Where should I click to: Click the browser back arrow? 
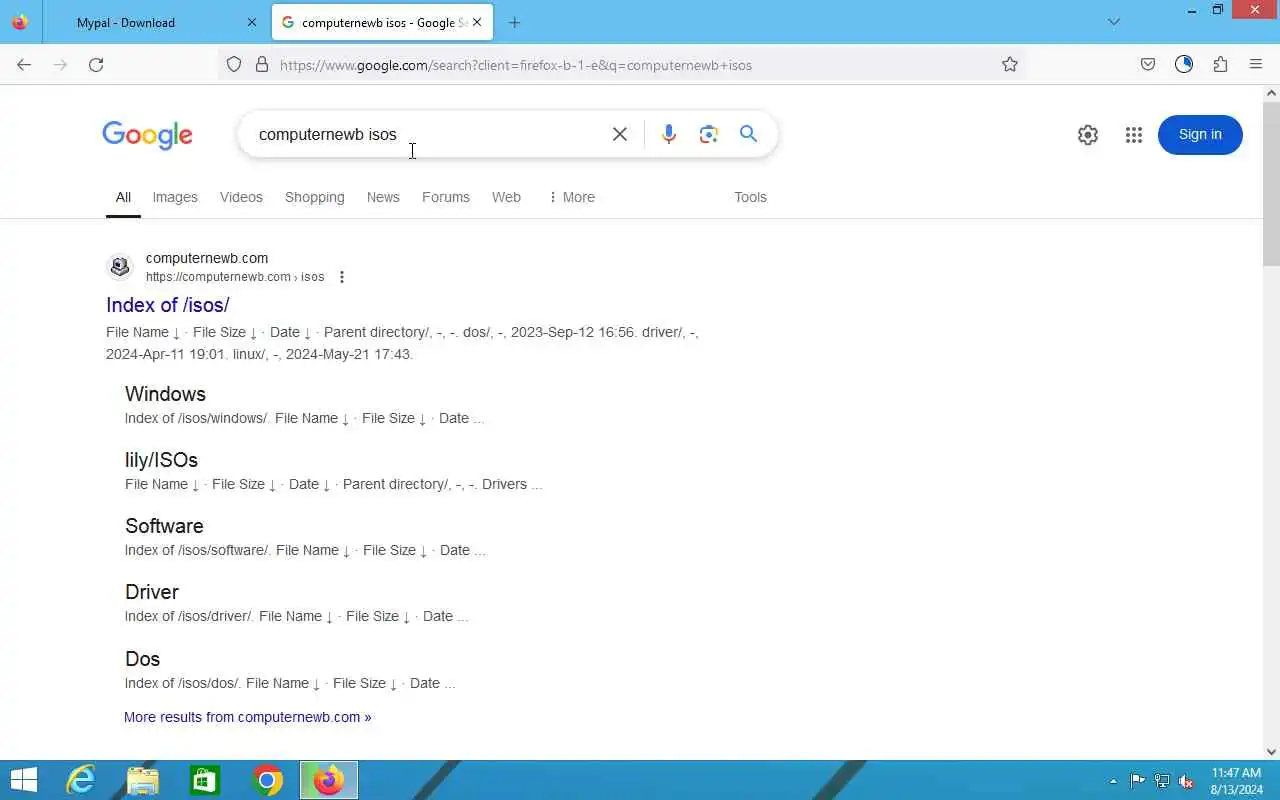click(x=24, y=65)
